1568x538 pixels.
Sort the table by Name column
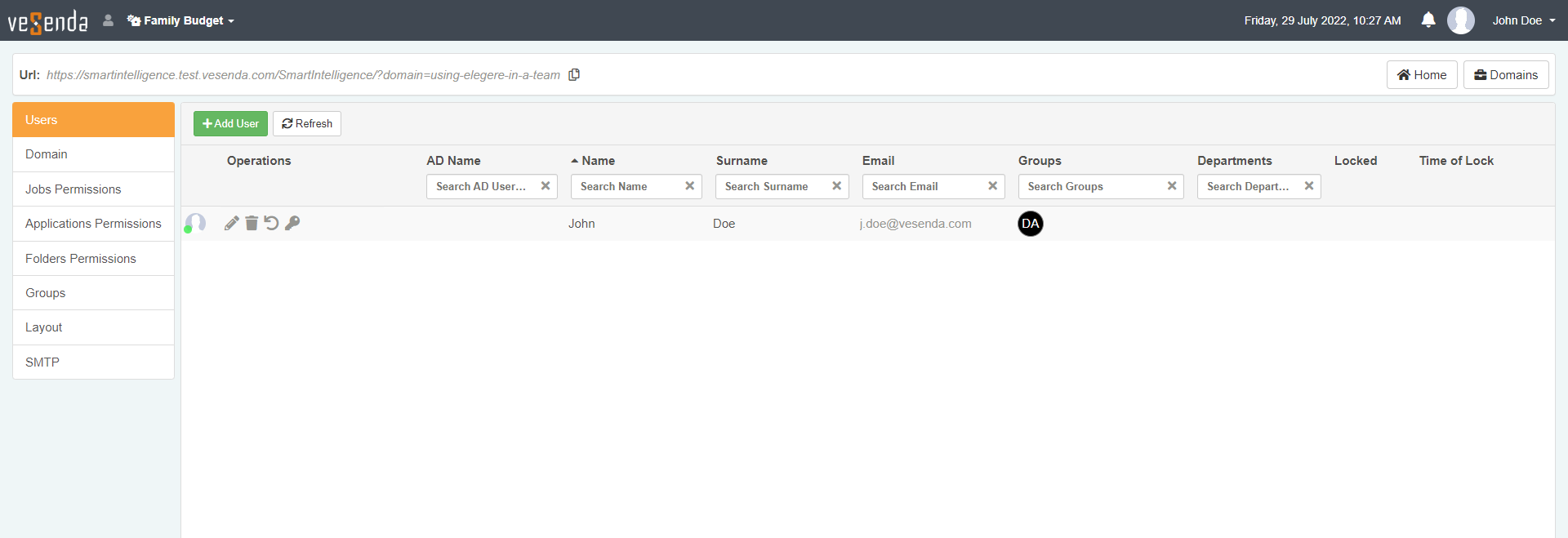point(598,161)
